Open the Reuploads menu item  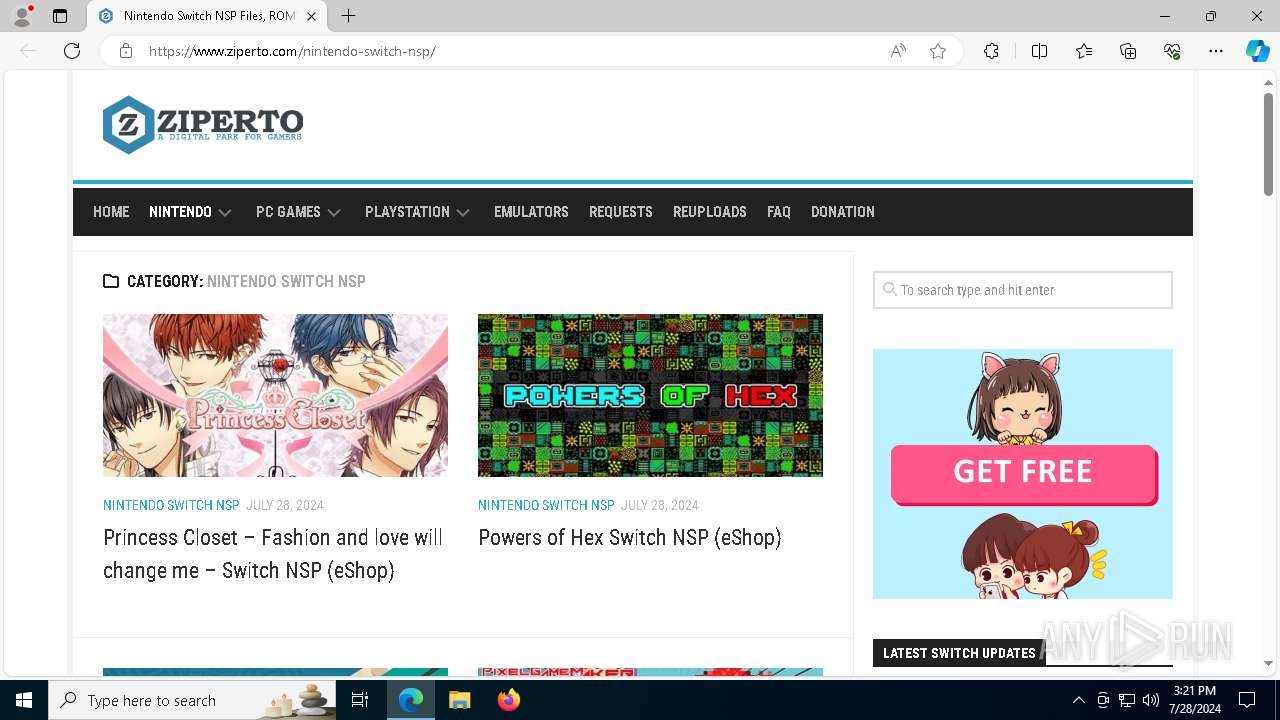710,212
